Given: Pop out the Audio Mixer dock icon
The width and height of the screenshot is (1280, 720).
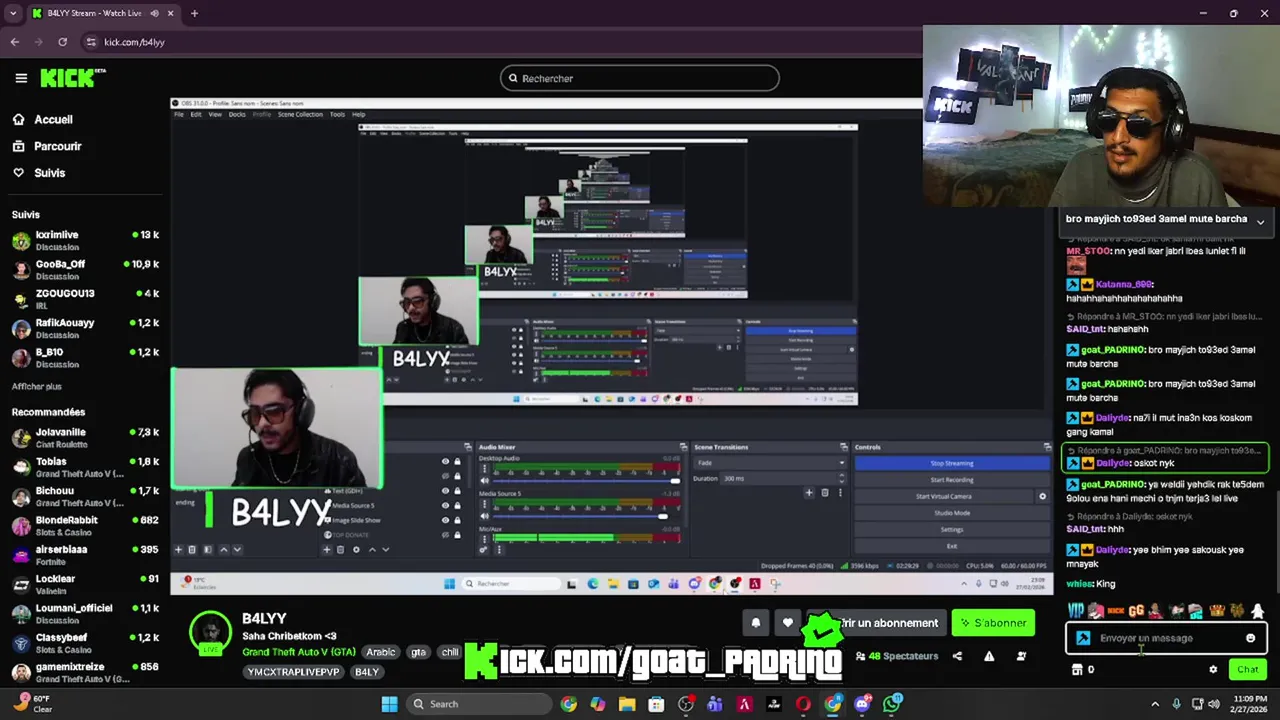Looking at the screenshot, I should click(684, 447).
